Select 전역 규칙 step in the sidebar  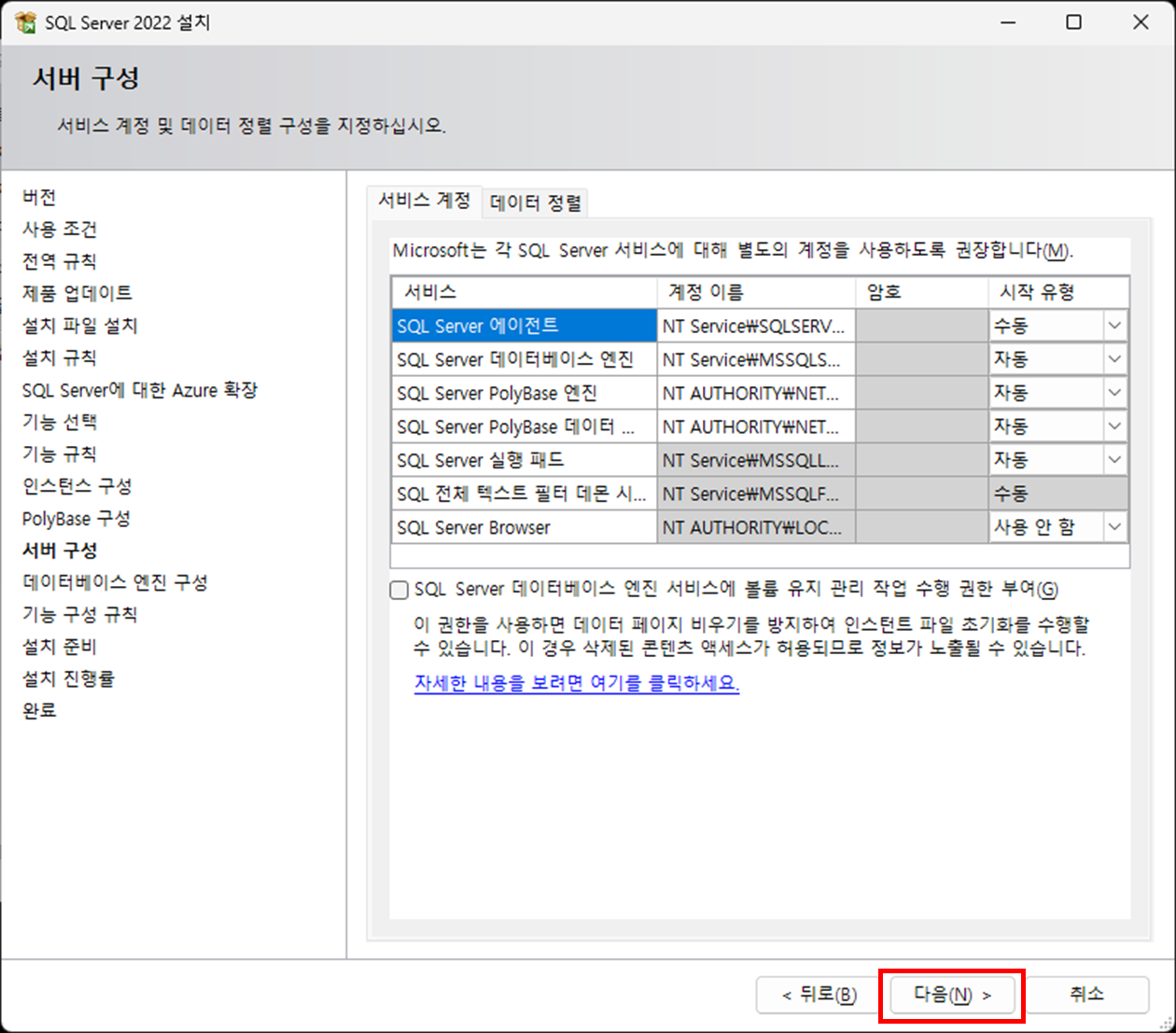60,261
